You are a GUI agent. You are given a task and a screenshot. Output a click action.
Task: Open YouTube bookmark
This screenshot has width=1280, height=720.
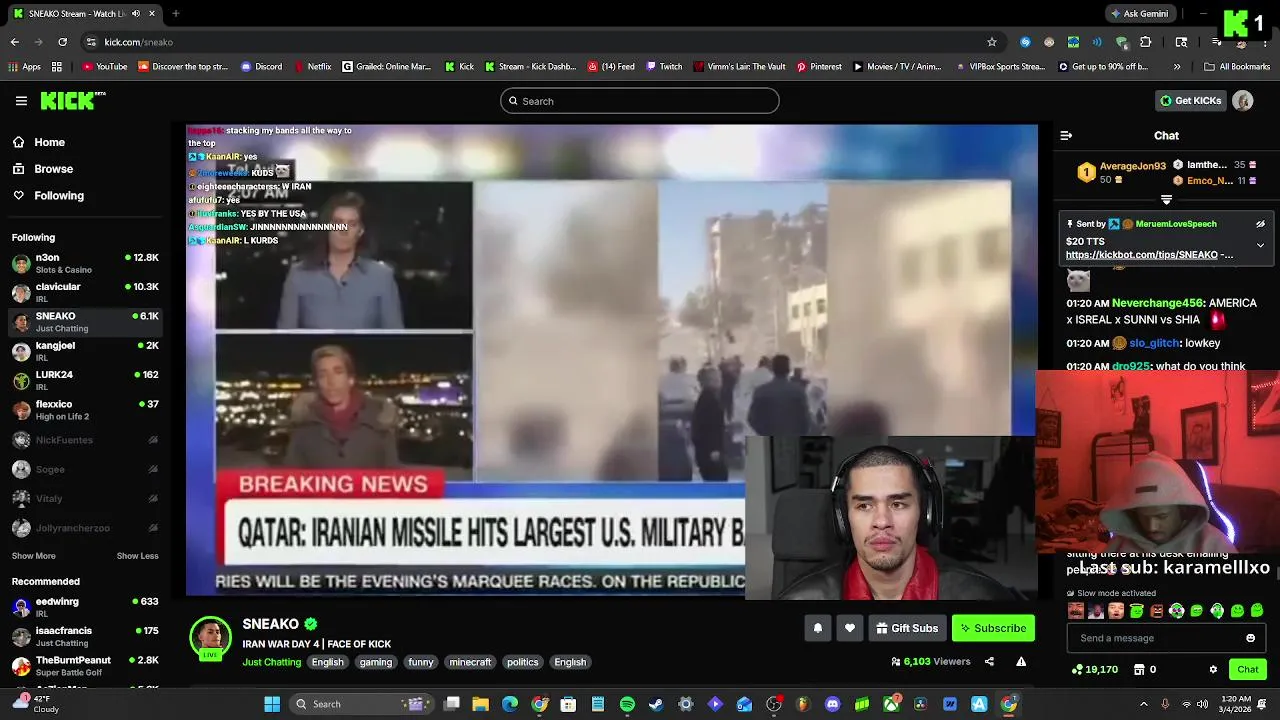(x=104, y=67)
